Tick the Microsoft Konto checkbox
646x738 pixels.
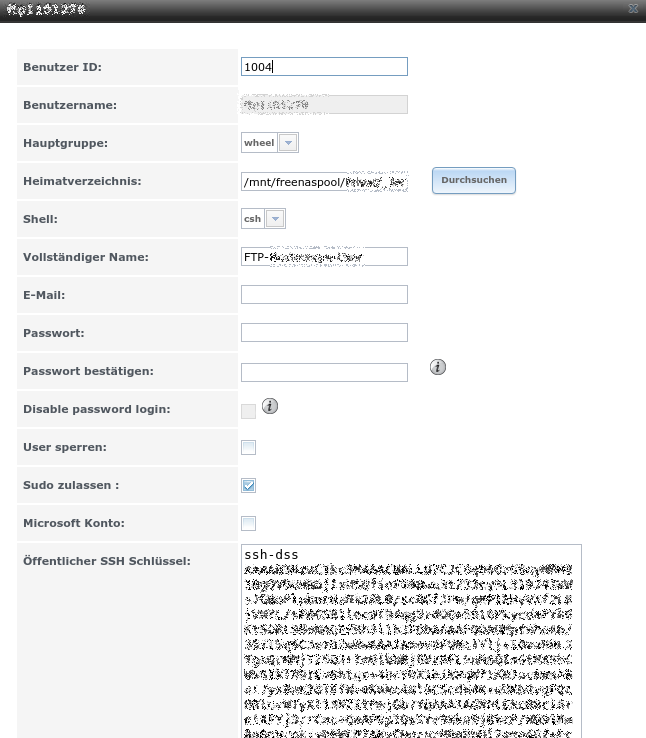248,523
